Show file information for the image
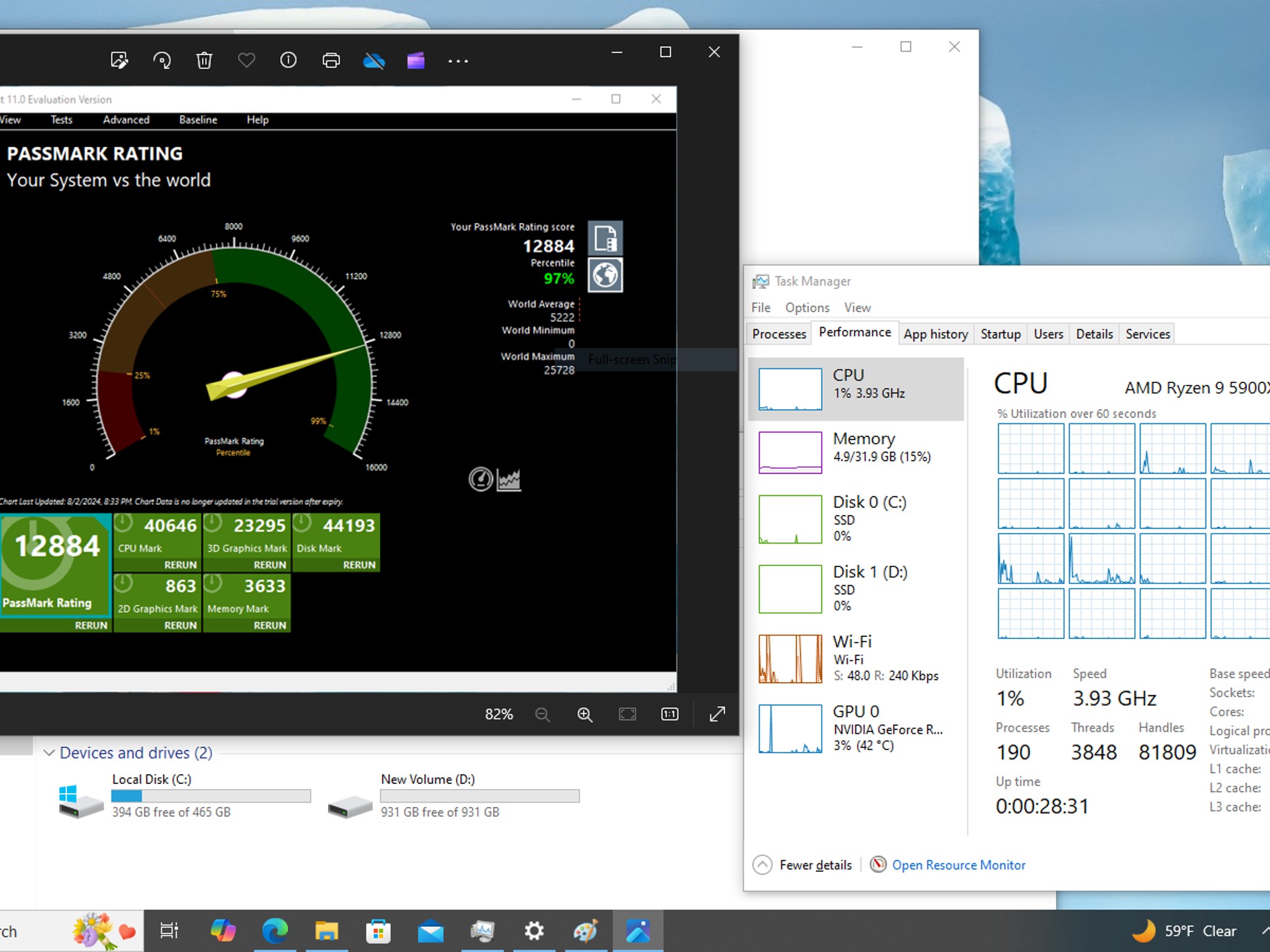The height and width of the screenshot is (952, 1270). [x=288, y=60]
